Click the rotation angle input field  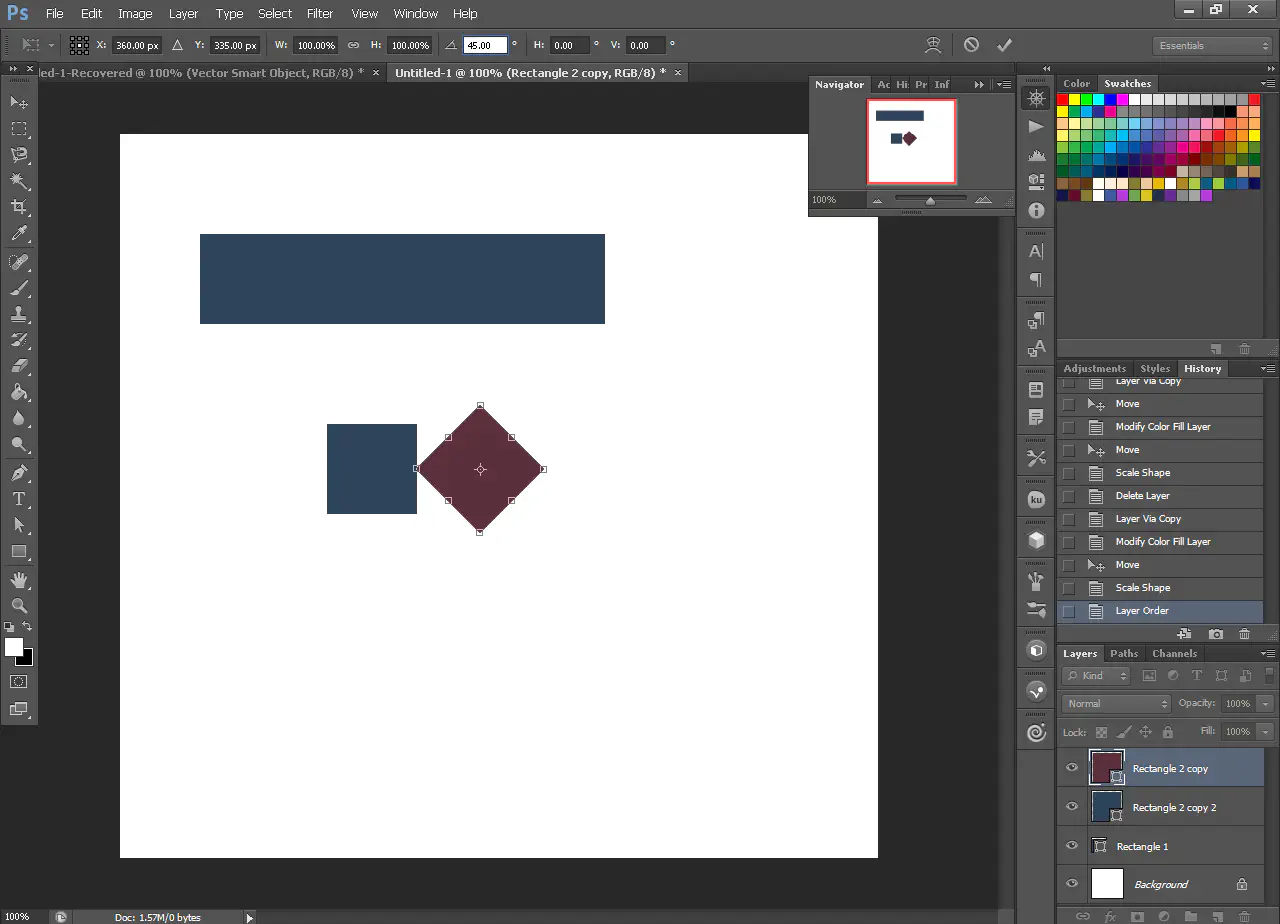pos(485,45)
